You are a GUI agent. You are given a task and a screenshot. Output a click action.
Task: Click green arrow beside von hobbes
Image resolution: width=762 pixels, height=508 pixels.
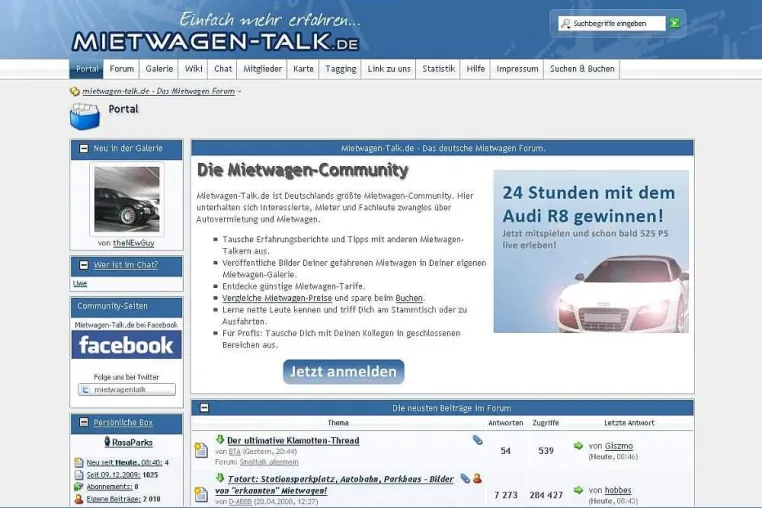pos(578,490)
